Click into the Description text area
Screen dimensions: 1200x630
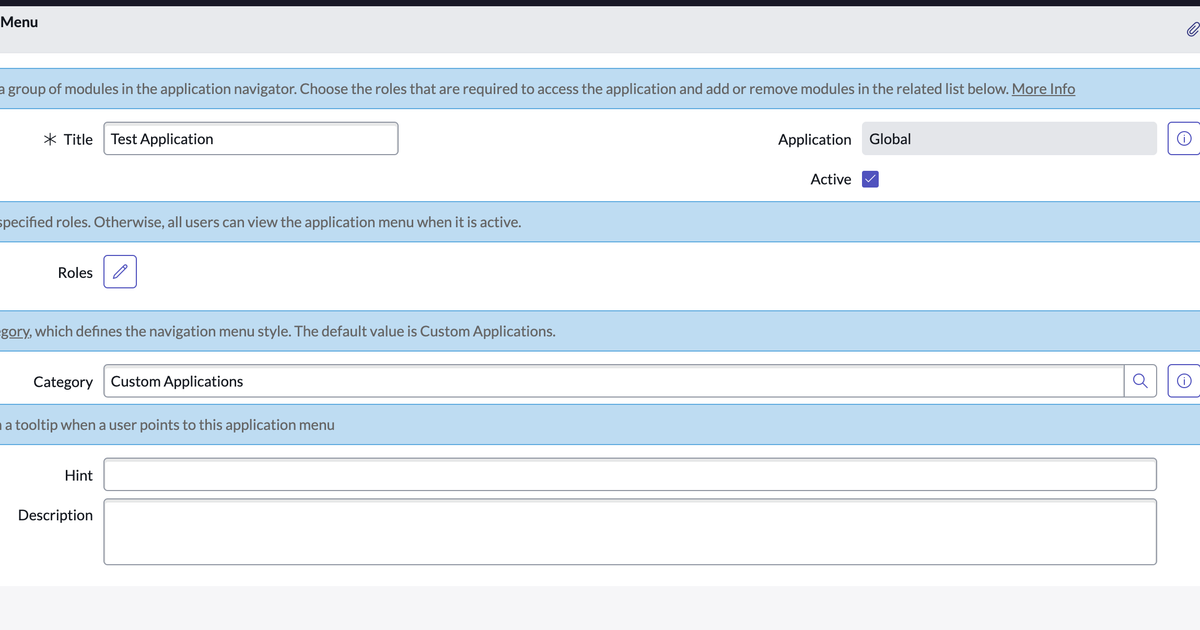(x=630, y=532)
